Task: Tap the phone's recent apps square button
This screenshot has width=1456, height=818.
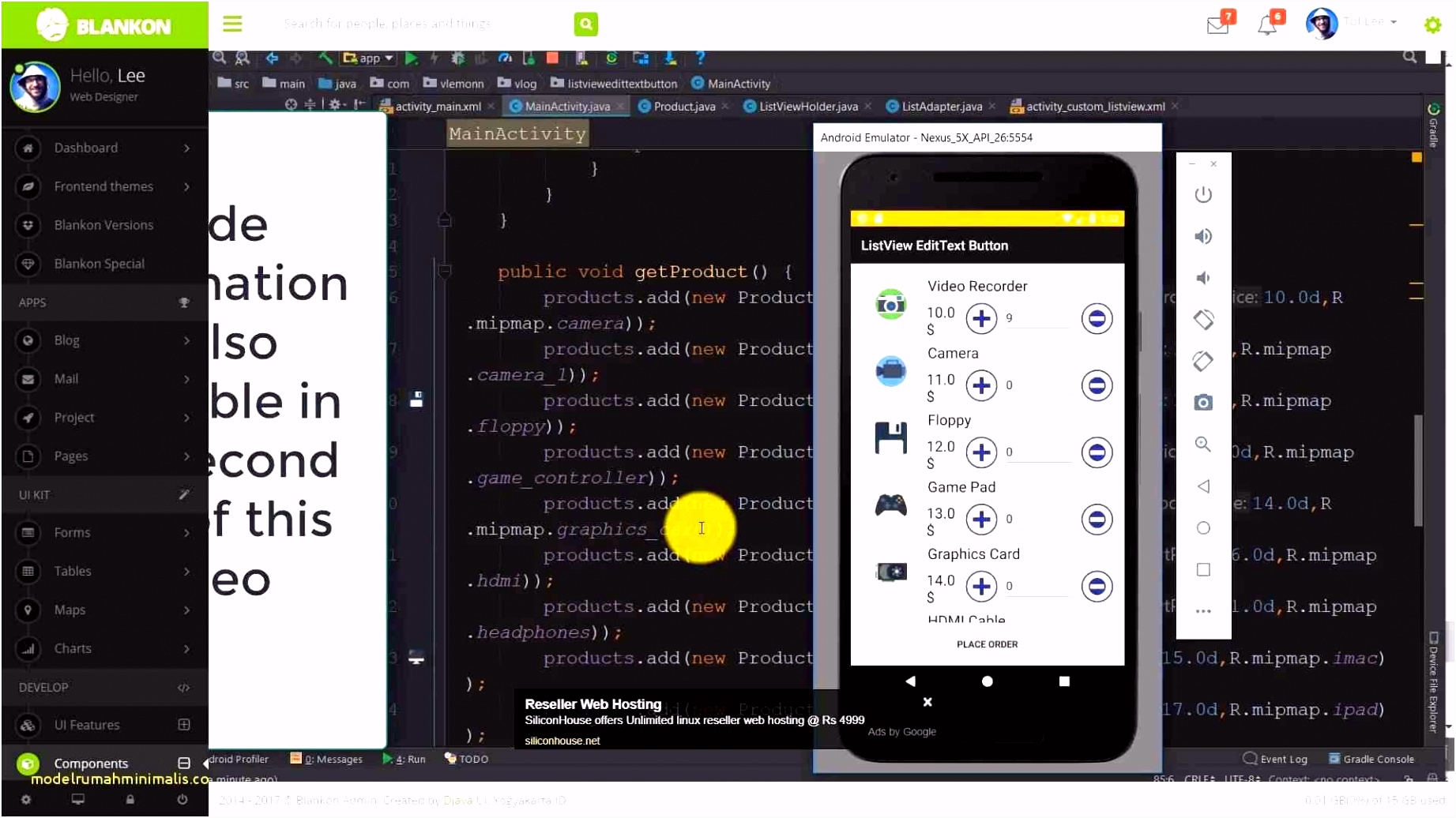Action: [1064, 681]
